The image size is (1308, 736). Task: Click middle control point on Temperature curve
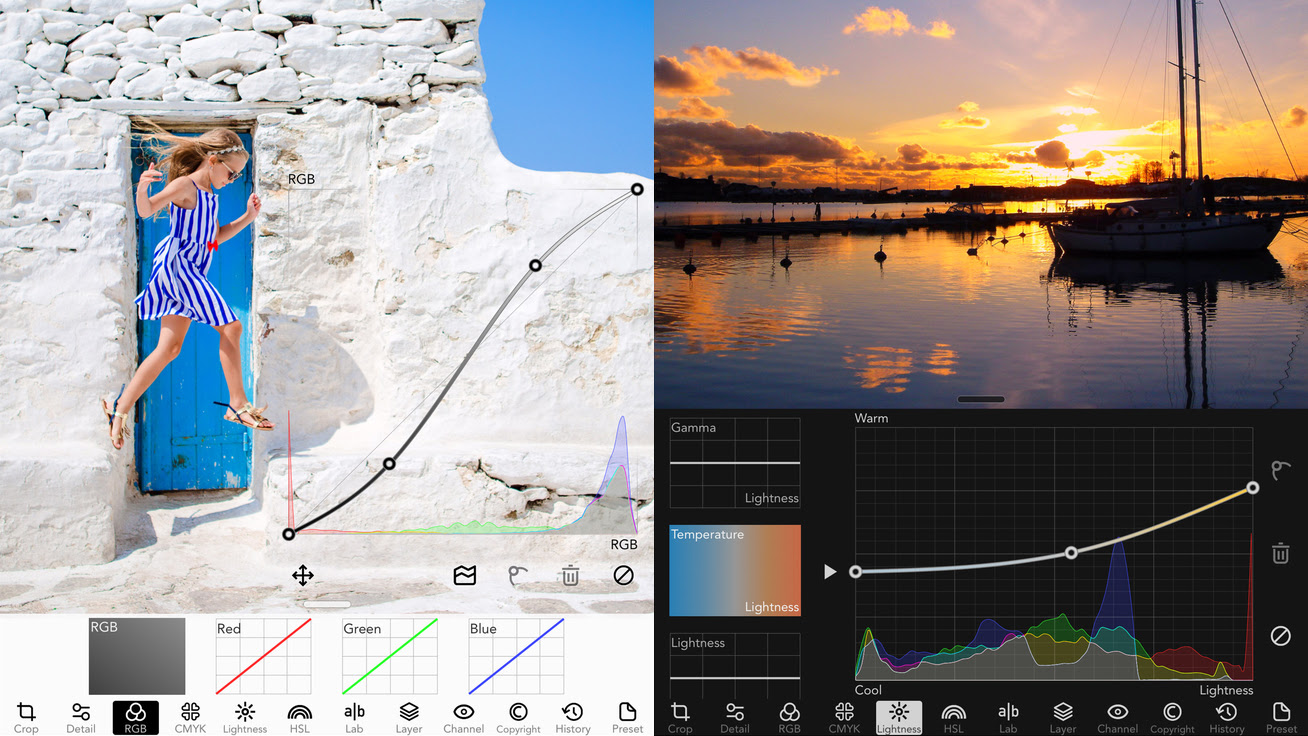pyautogui.click(x=1071, y=552)
